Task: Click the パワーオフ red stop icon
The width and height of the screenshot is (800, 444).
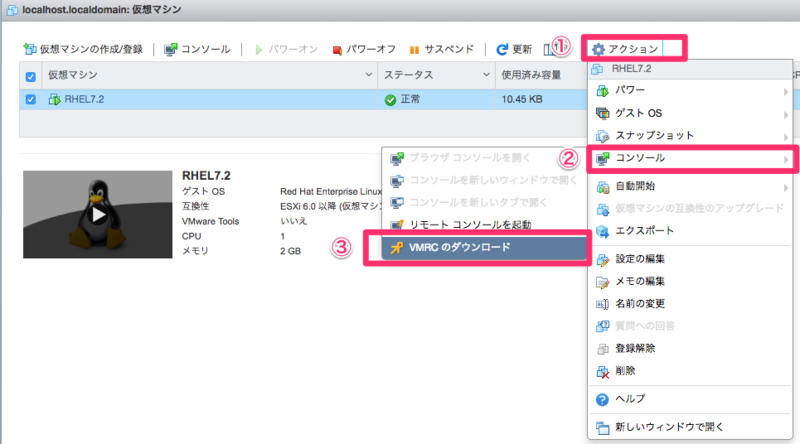Action: [337, 50]
